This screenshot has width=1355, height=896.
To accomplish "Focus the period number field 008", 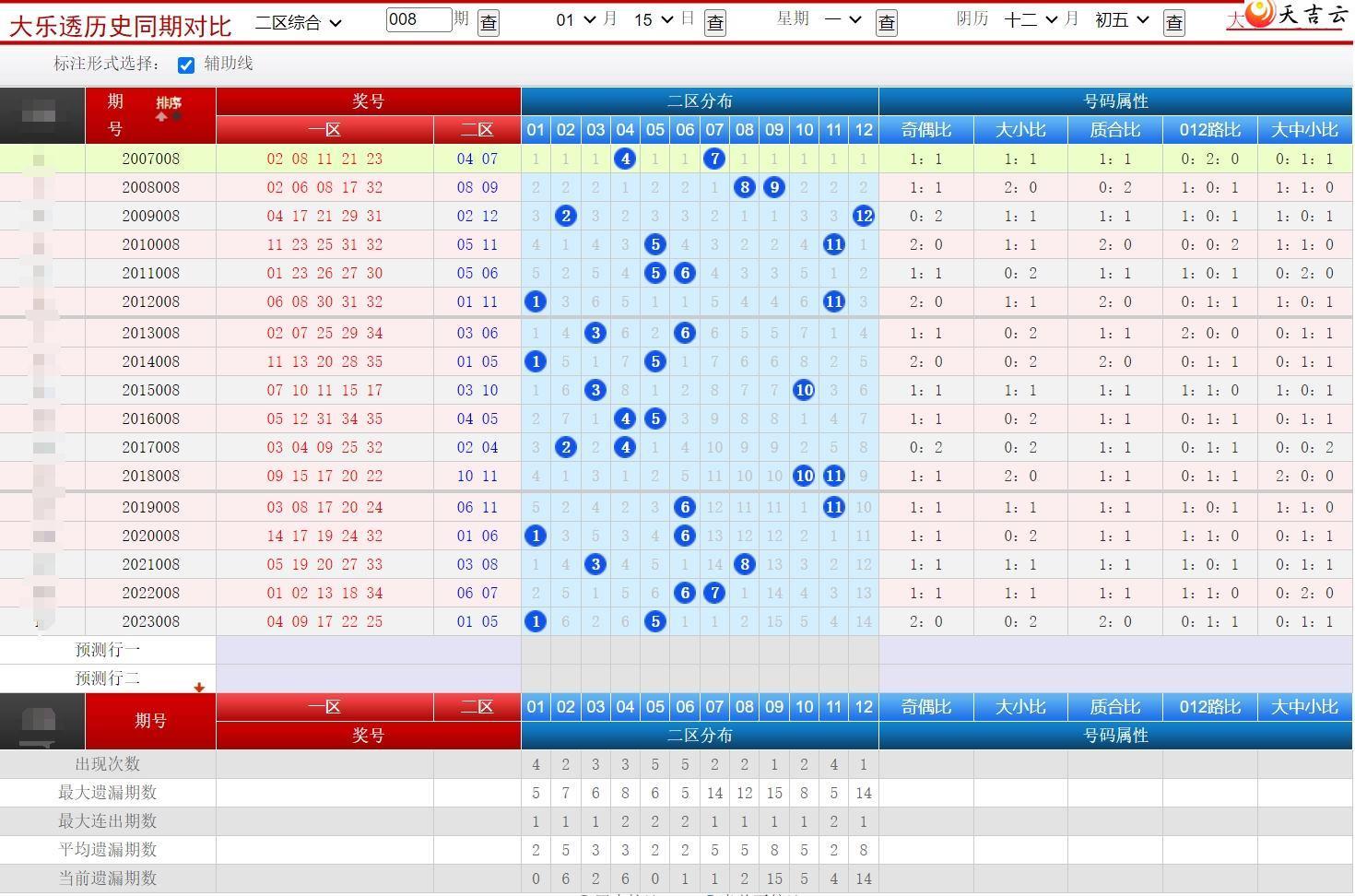I will 418,19.
